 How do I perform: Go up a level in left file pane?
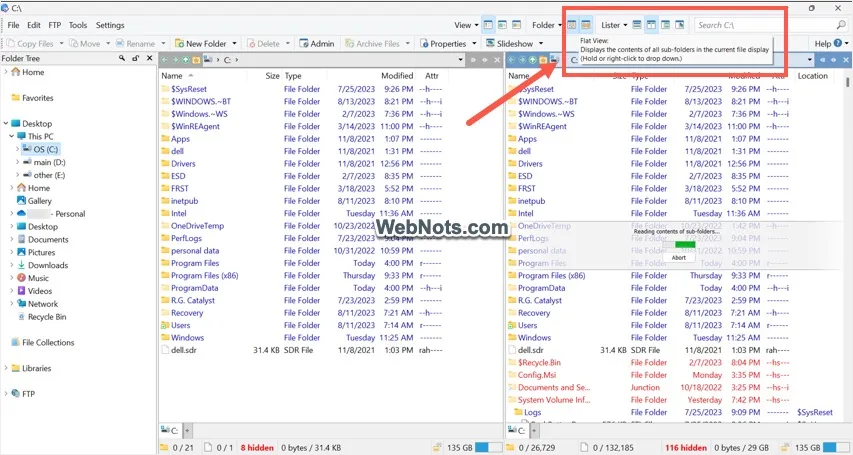(x=186, y=60)
